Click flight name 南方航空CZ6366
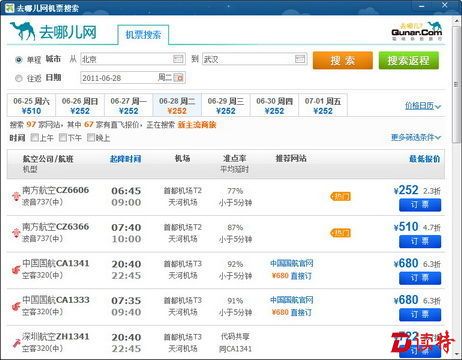The width and height of the screenshot is (462, 360). (x=56, y=227)
